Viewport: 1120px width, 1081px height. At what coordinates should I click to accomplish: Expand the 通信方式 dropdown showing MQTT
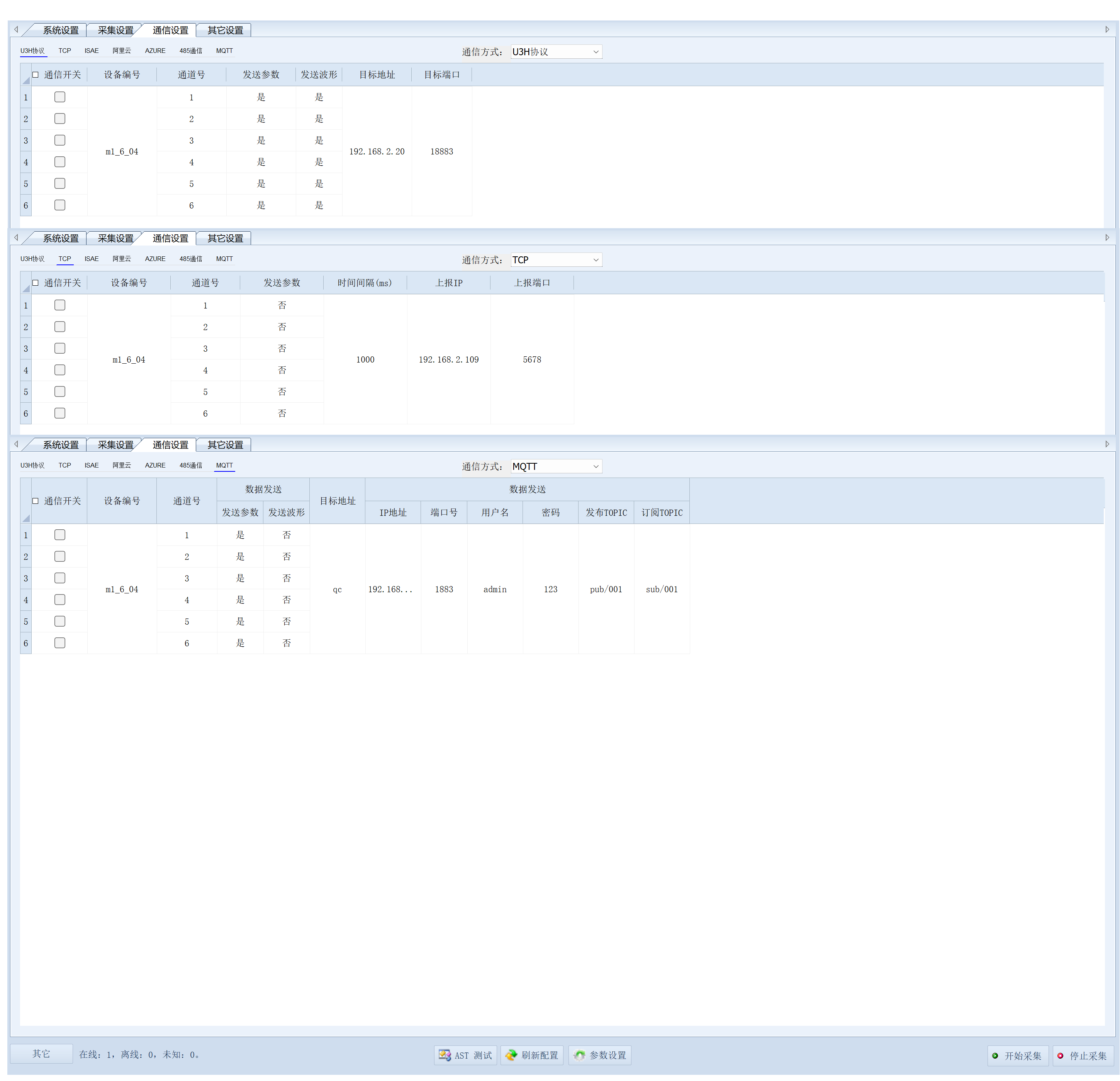point(596,467)
